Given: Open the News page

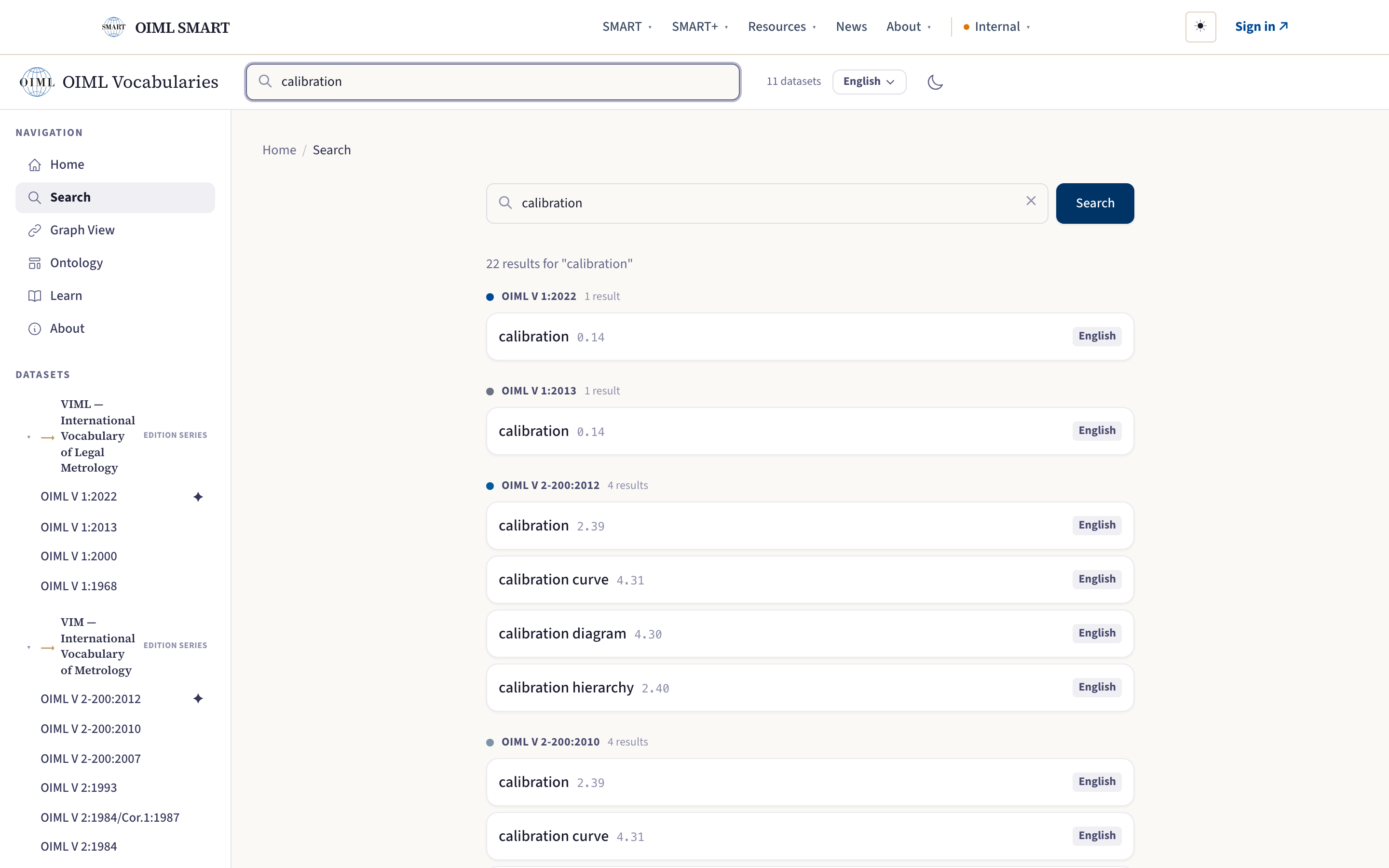Looking at the screenshot, I should [851, 27].
